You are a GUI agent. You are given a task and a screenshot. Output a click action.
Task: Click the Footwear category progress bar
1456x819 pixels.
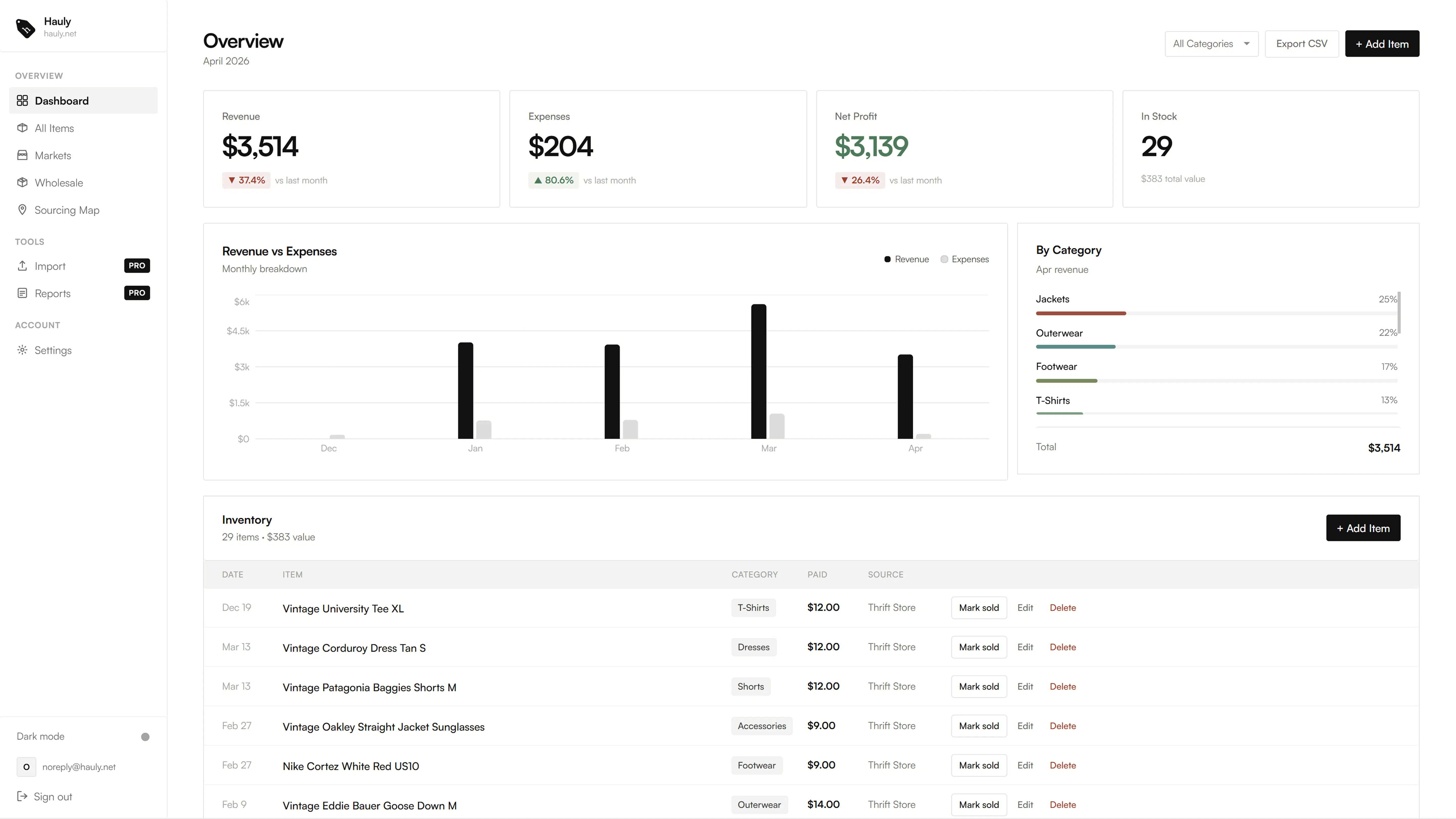[1216, 380]
